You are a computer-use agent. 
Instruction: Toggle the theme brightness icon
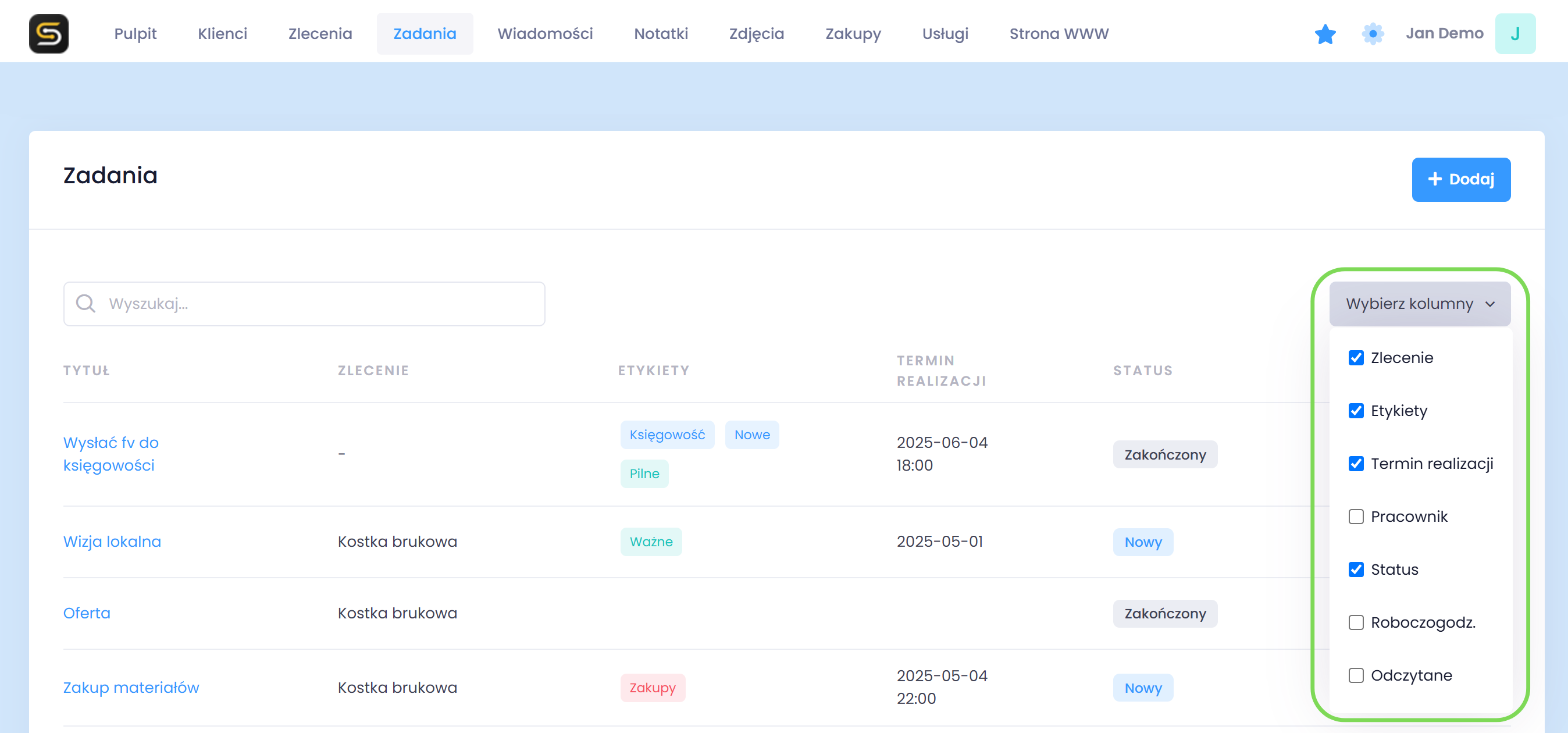click(1373, 34)
